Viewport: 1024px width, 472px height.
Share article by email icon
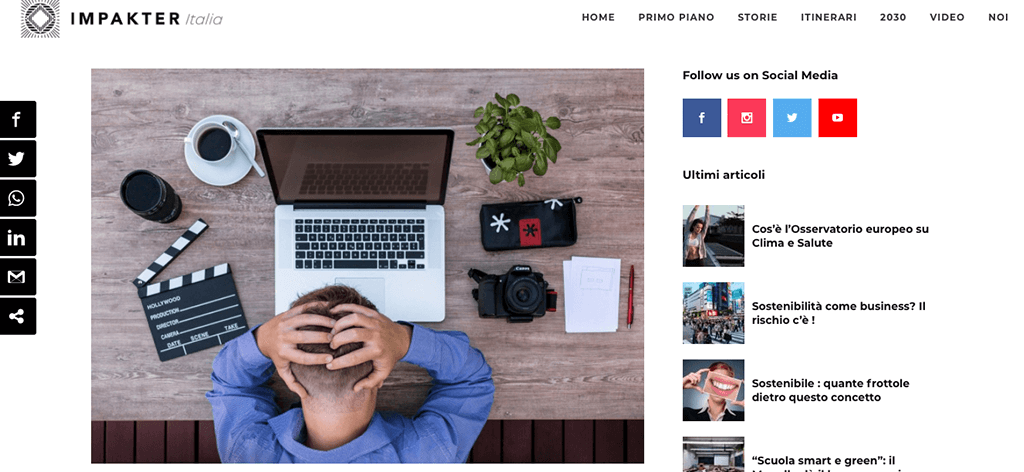point(18,277)
